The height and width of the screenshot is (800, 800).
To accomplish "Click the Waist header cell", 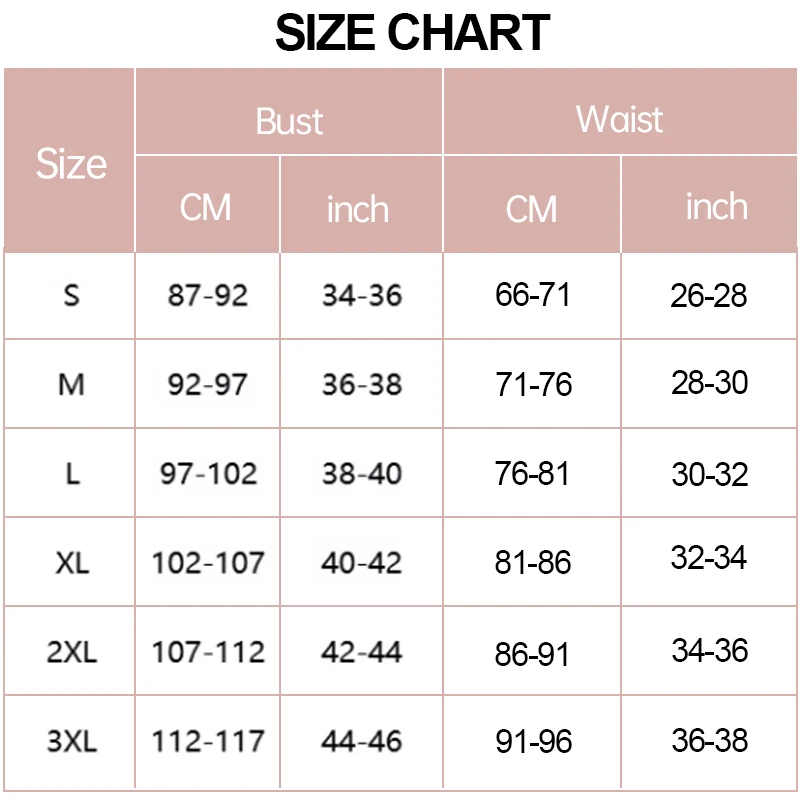I will pos(620,119).
